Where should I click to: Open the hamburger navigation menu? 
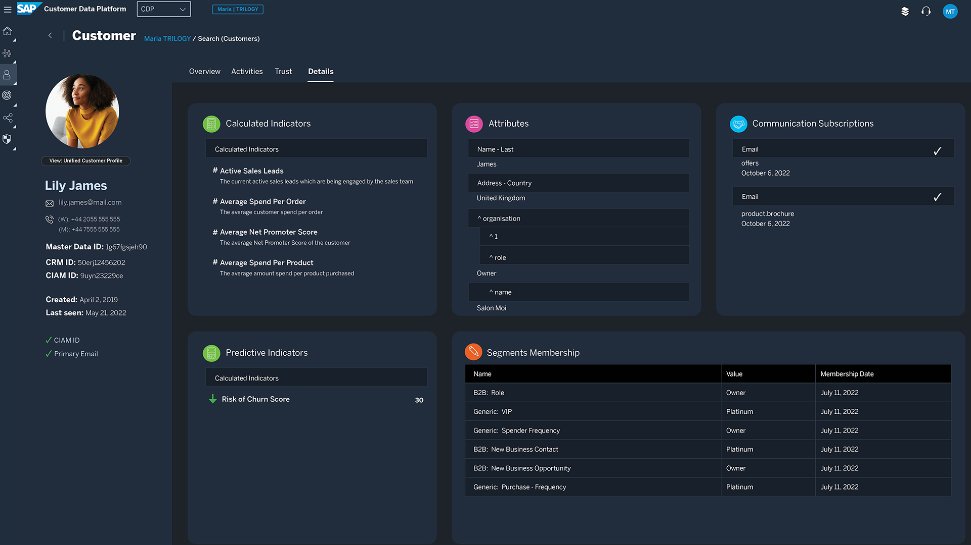[x=8, y=10]
